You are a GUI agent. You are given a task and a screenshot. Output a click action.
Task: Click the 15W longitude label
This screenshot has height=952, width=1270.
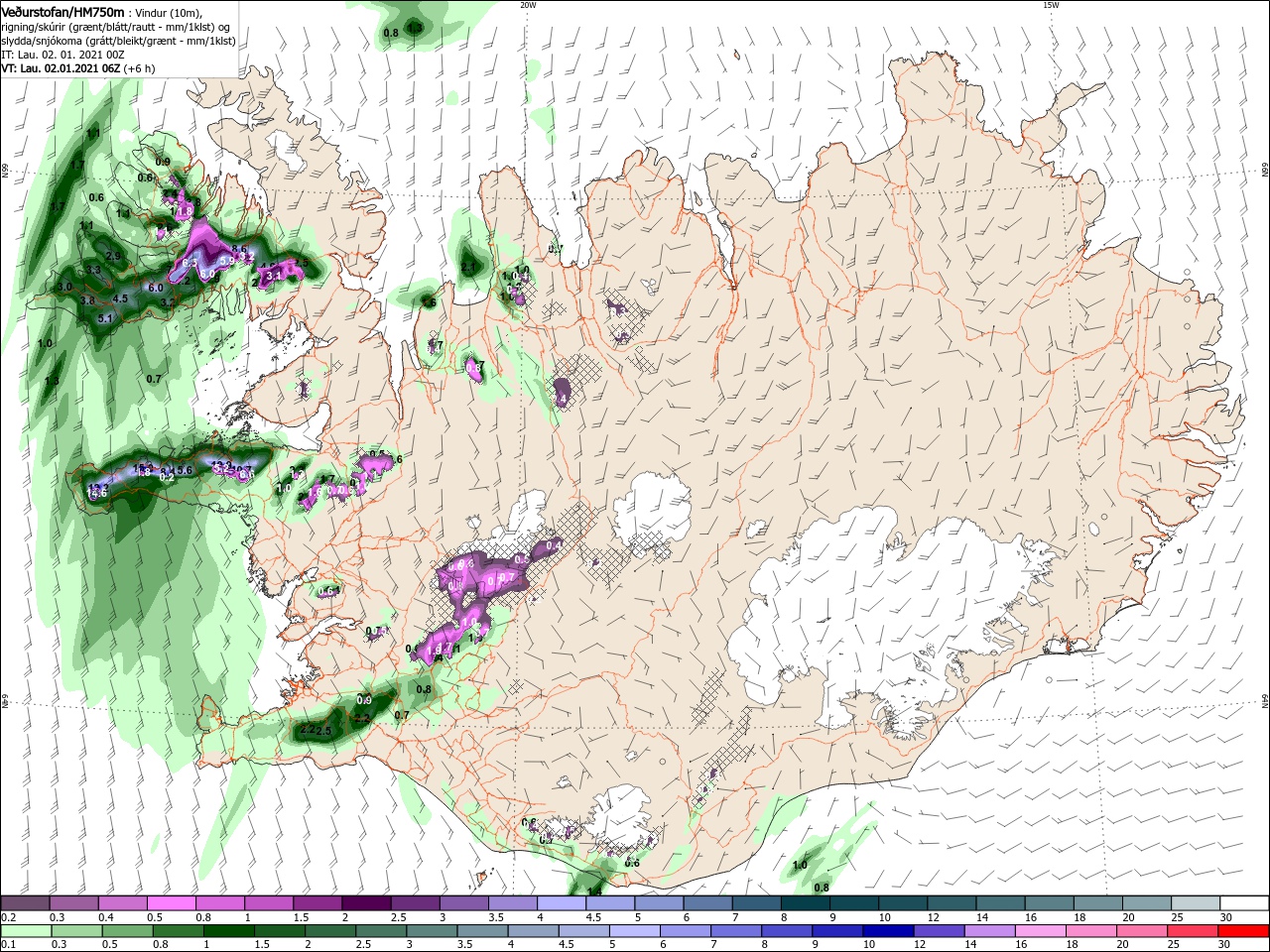1051,5
